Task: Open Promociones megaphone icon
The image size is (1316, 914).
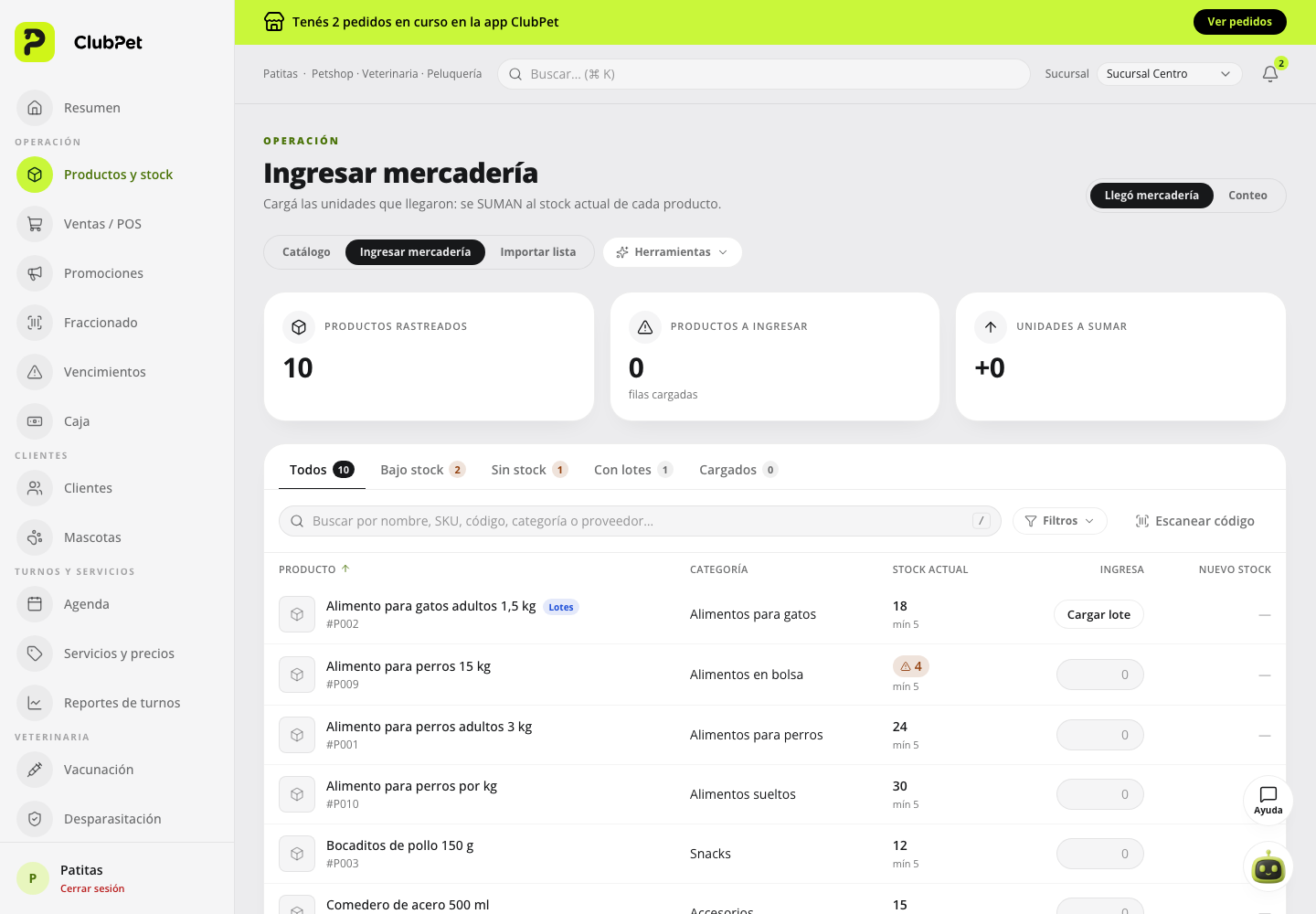Action: point(35,273)
